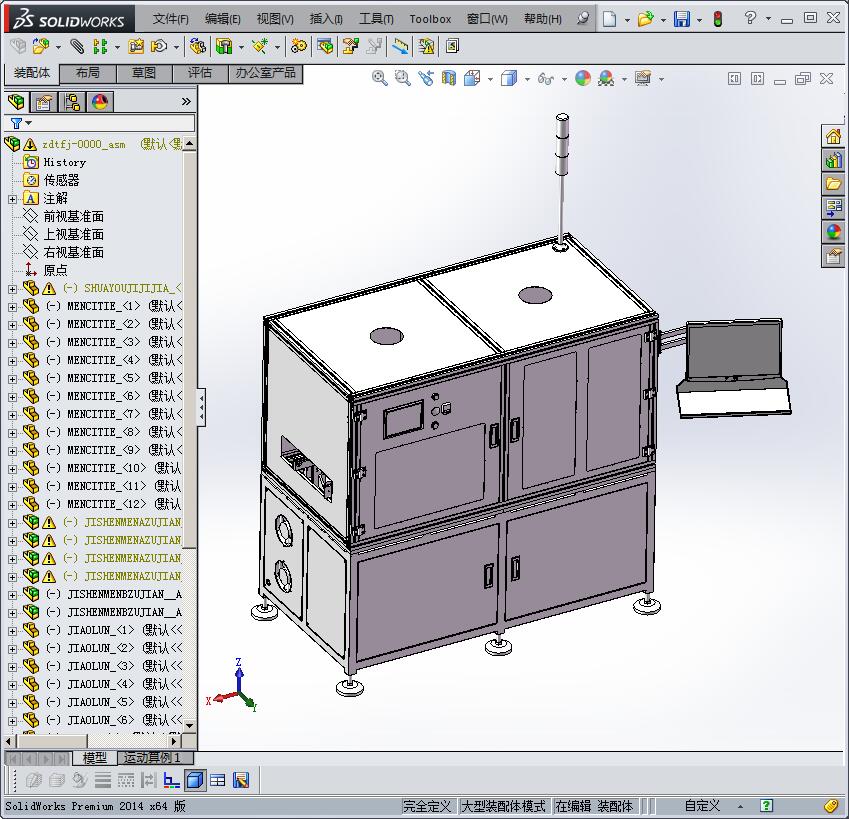Image resolution: width=849 pixels, height=819 pixels.
Task: Open SolidWorks Resources home icon in task pane
Action: coord(833,136)
